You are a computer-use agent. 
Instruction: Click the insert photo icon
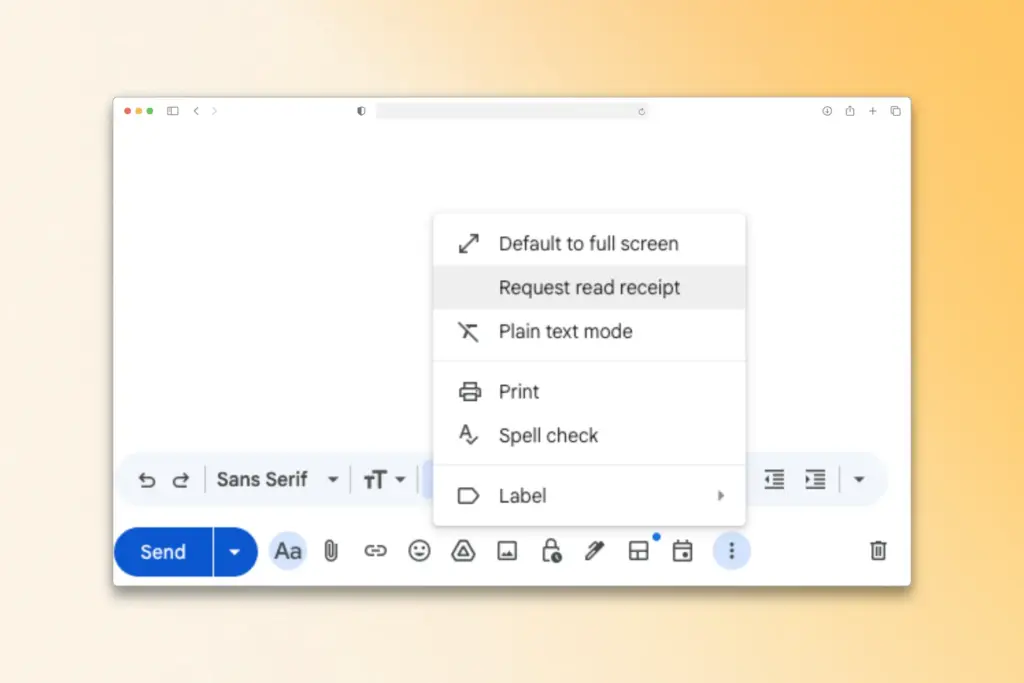tap(507, 551)
